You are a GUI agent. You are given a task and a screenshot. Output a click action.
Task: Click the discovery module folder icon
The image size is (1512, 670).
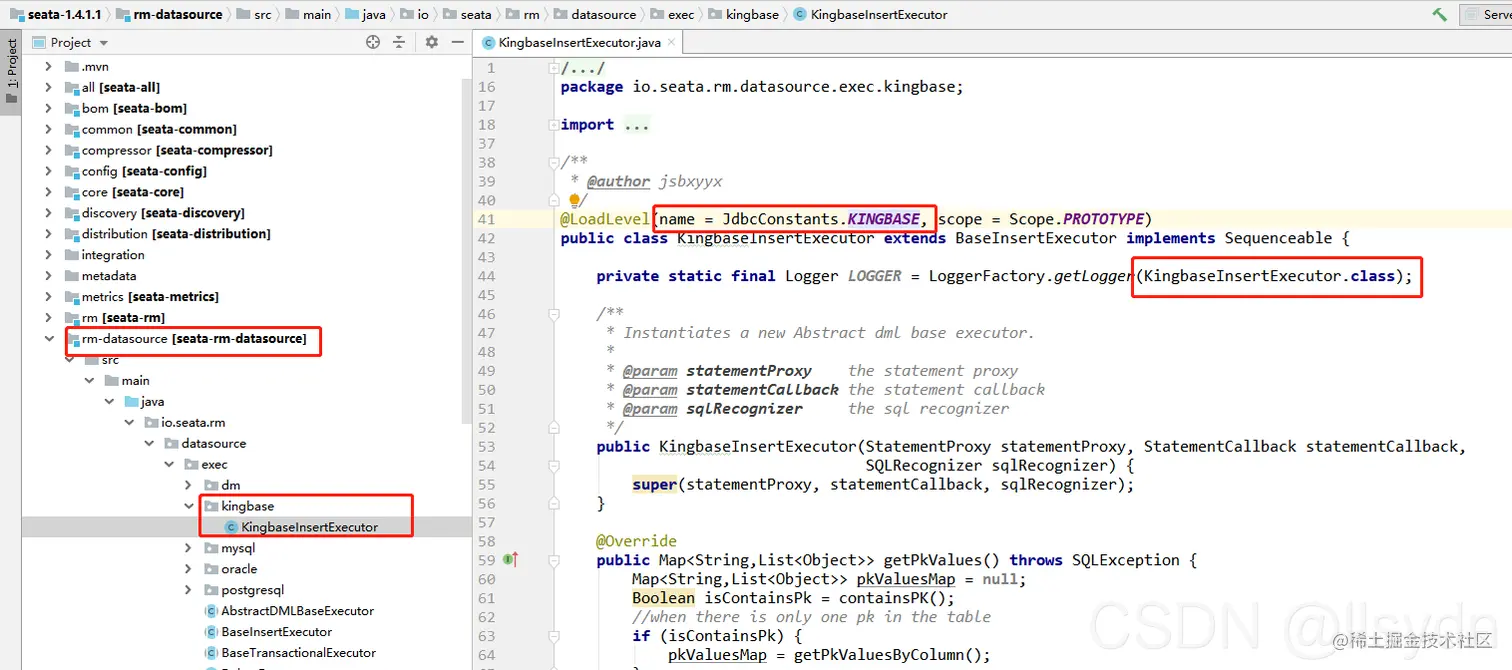tap(72, 213)
